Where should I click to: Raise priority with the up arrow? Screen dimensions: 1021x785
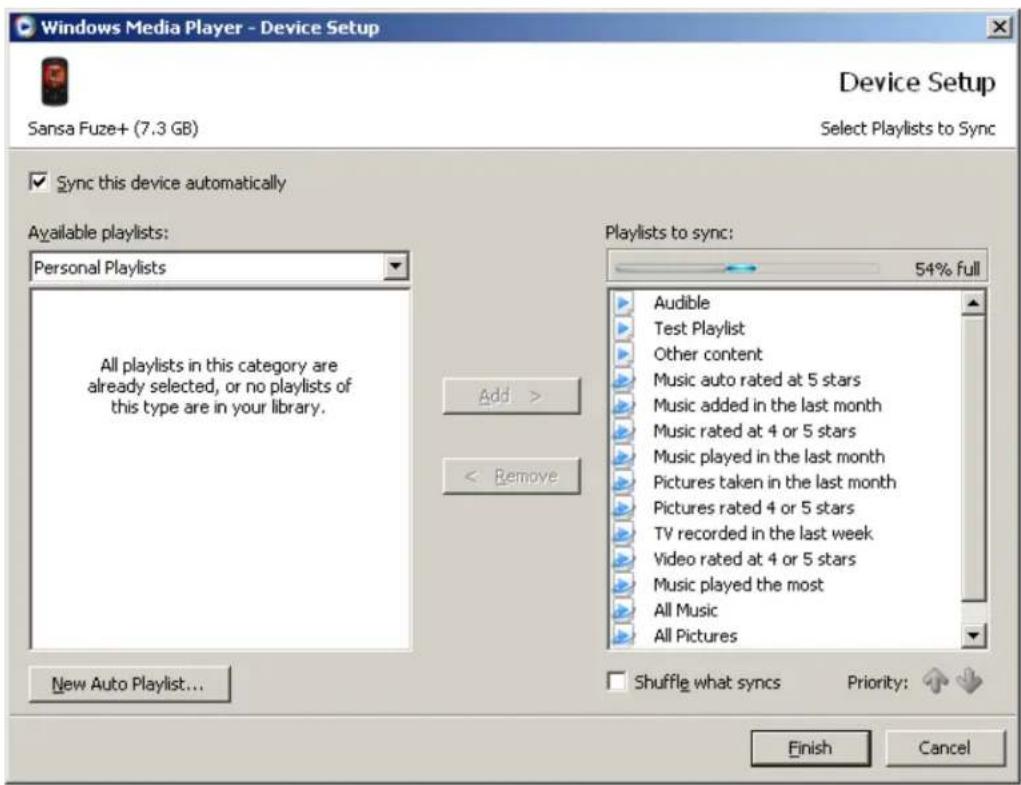tap(936, 682)
